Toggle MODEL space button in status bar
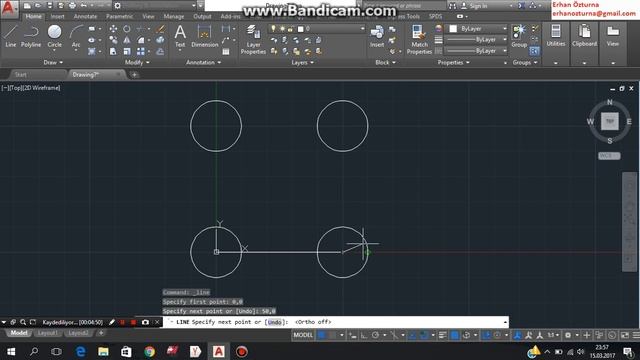 (303, 335)
